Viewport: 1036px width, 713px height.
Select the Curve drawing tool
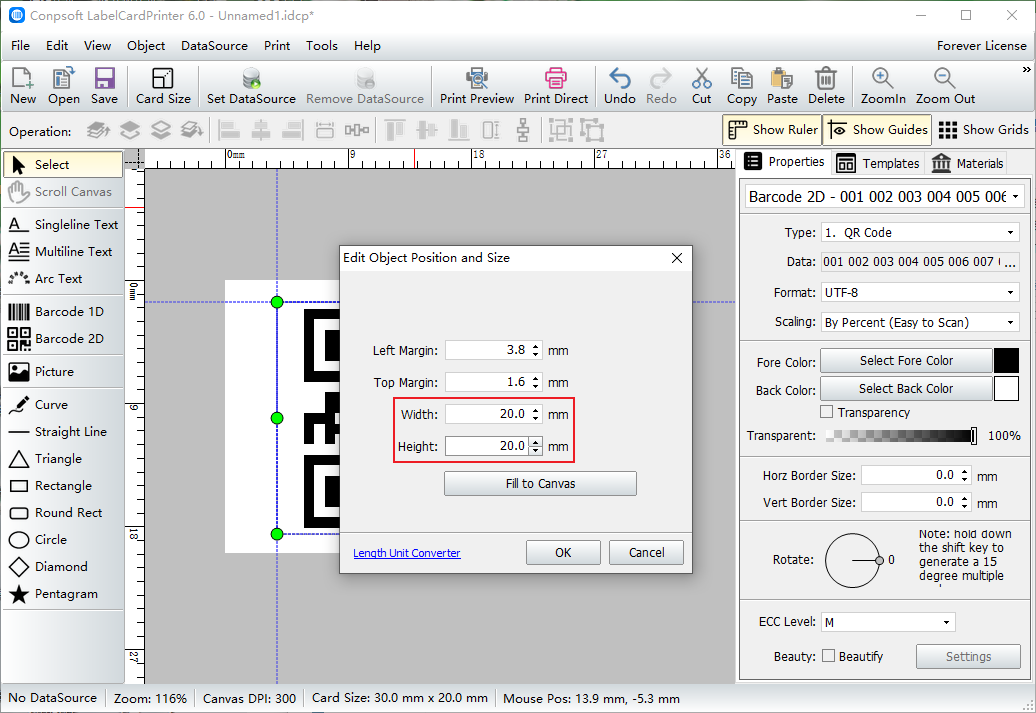point(63,404)
